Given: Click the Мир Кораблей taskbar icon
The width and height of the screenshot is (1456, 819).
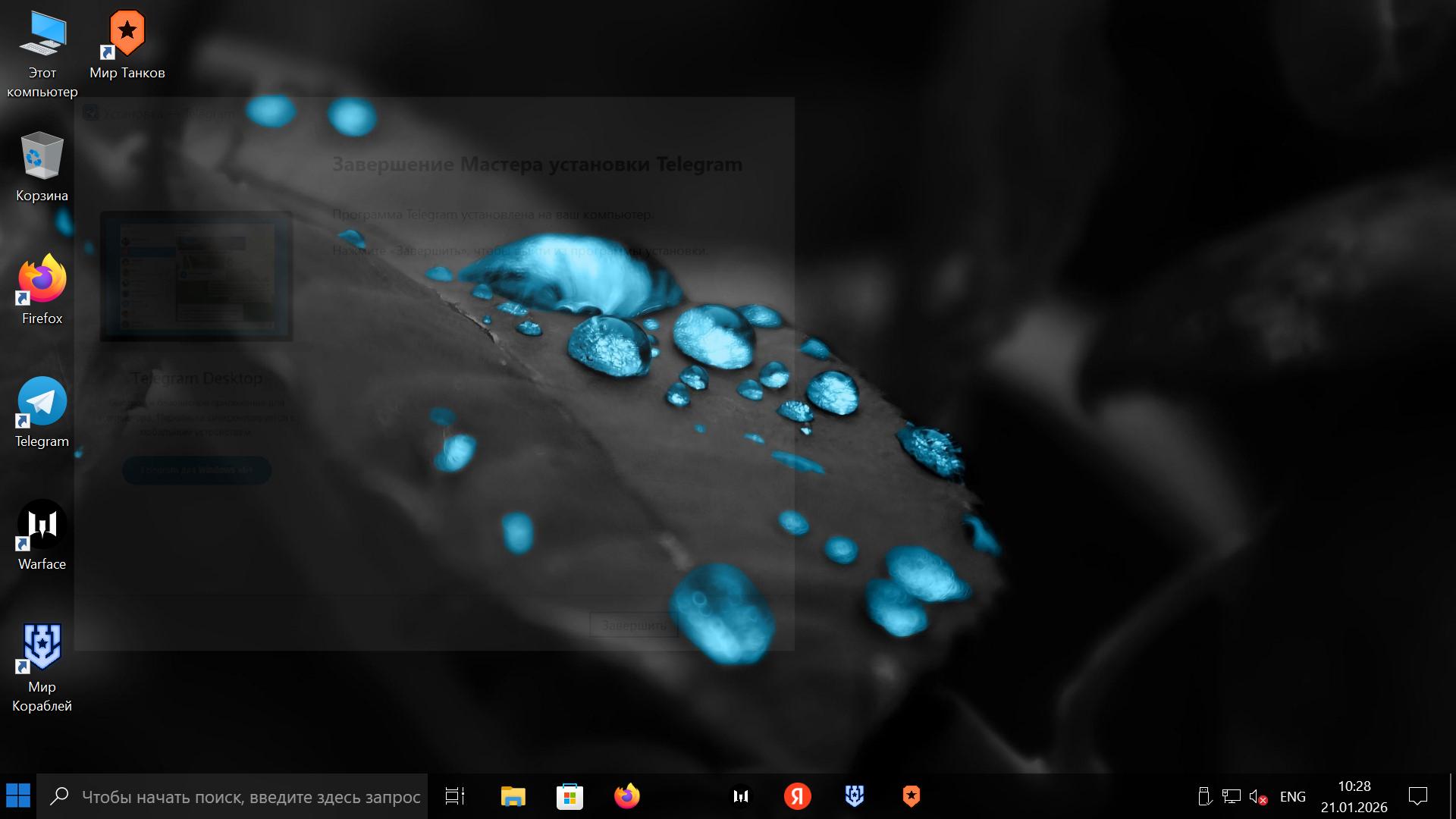Looking at the screenshot, I should coord(855,796).
